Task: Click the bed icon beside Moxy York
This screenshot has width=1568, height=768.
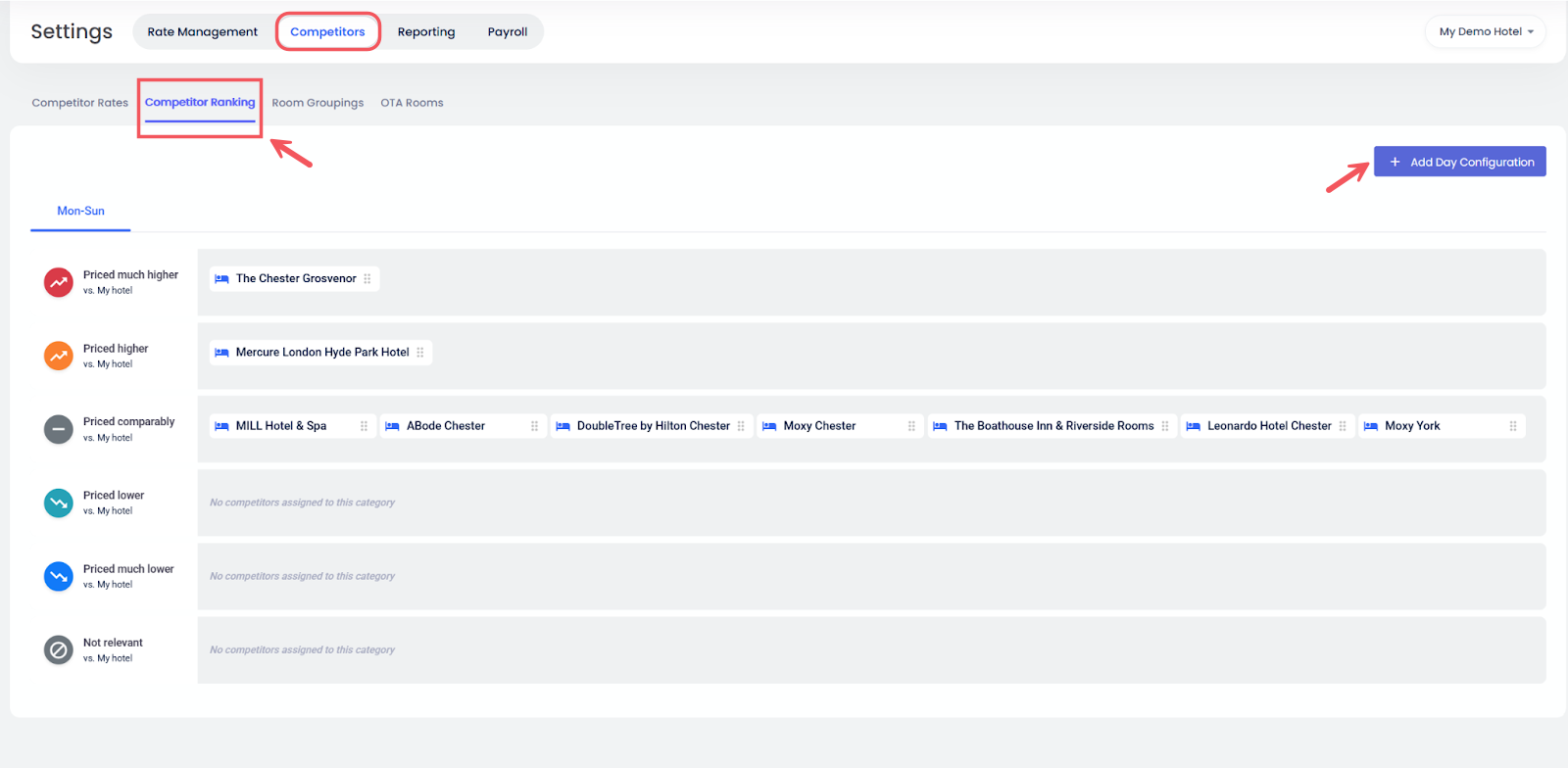Action: click(x=1371, y=426)
